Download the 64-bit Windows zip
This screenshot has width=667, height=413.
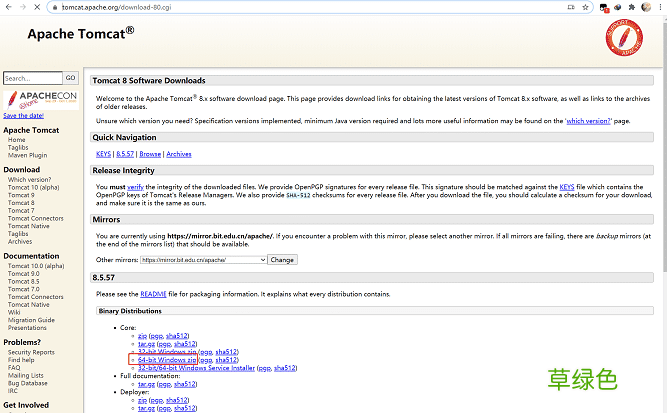[x=167, y=360]
